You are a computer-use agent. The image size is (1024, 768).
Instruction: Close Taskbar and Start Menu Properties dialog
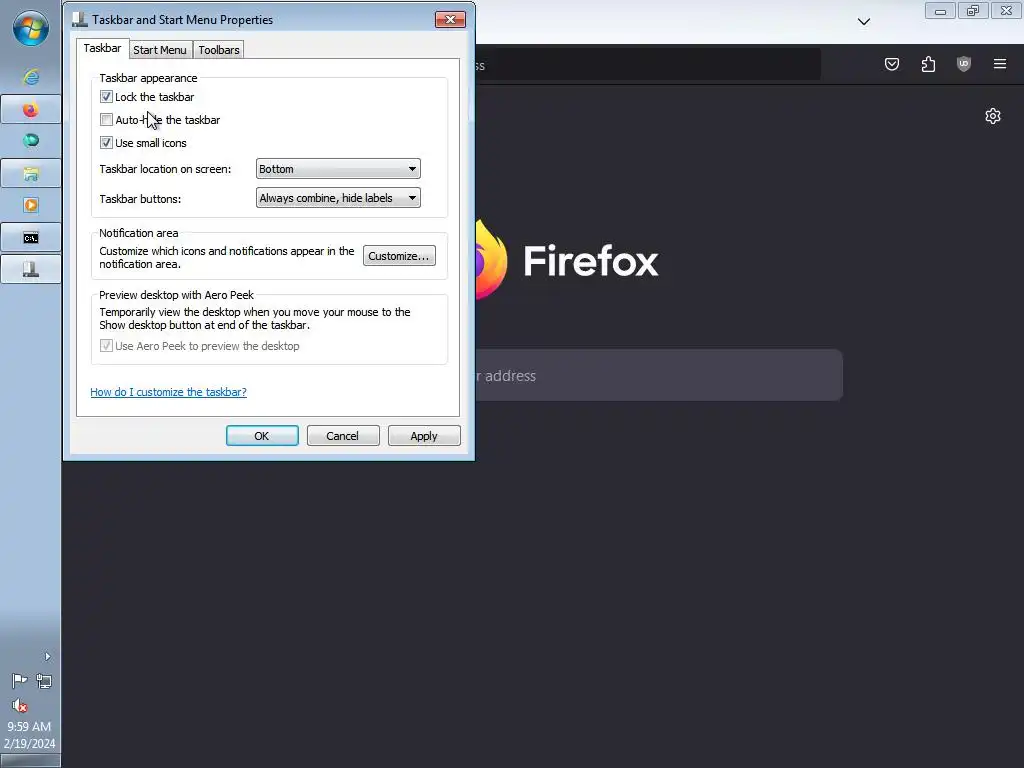pyautogui.click(x=450, y=20)
